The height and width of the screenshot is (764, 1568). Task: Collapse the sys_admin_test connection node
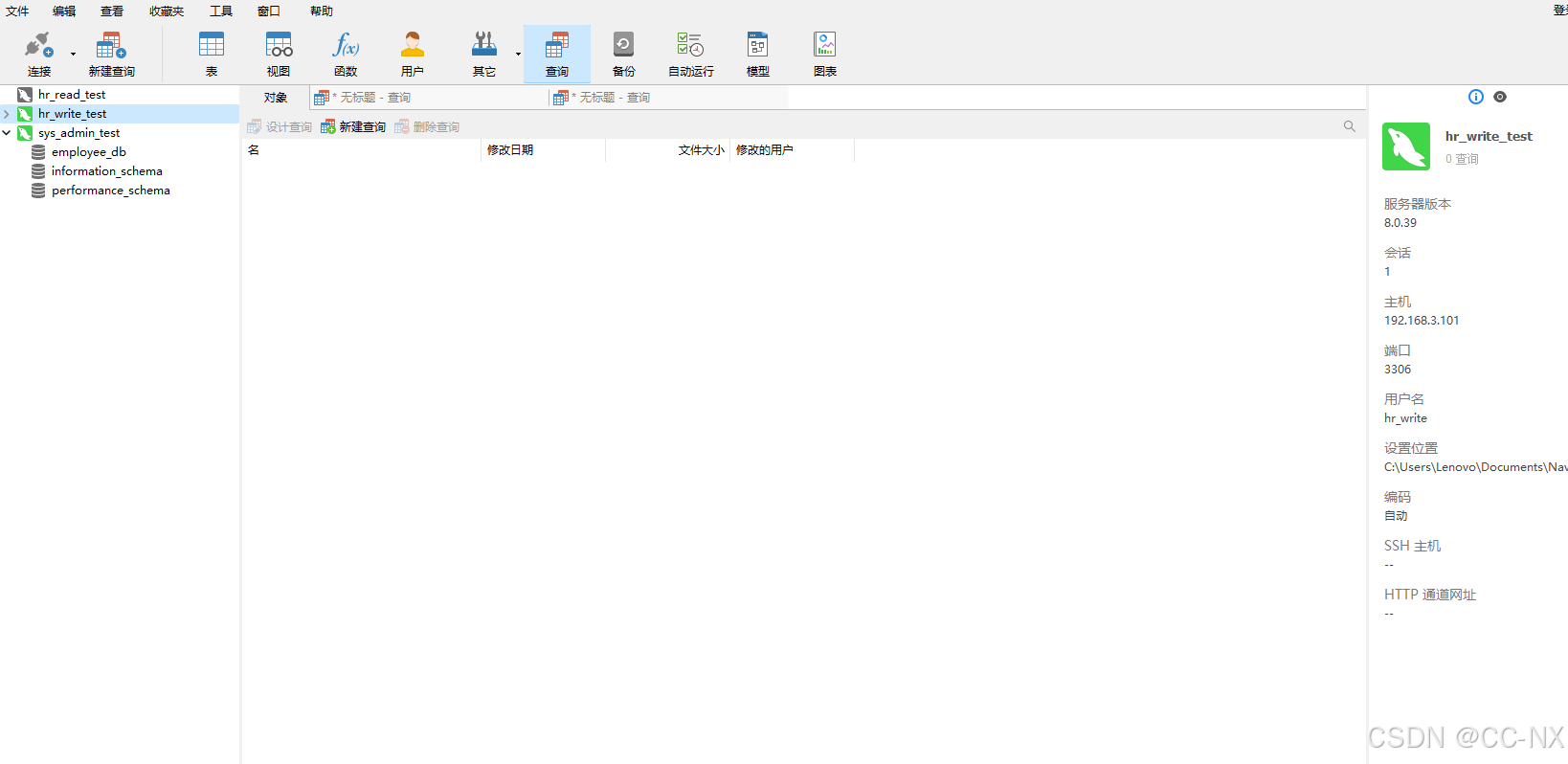7,133
